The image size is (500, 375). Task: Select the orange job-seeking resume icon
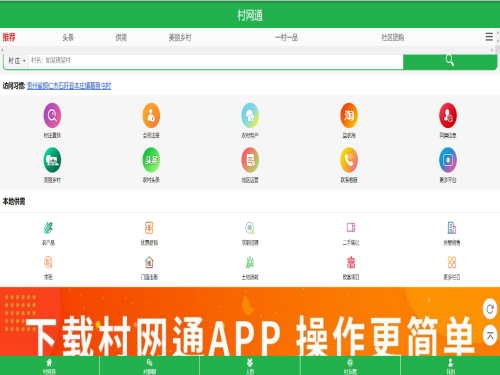pos(48,262)
